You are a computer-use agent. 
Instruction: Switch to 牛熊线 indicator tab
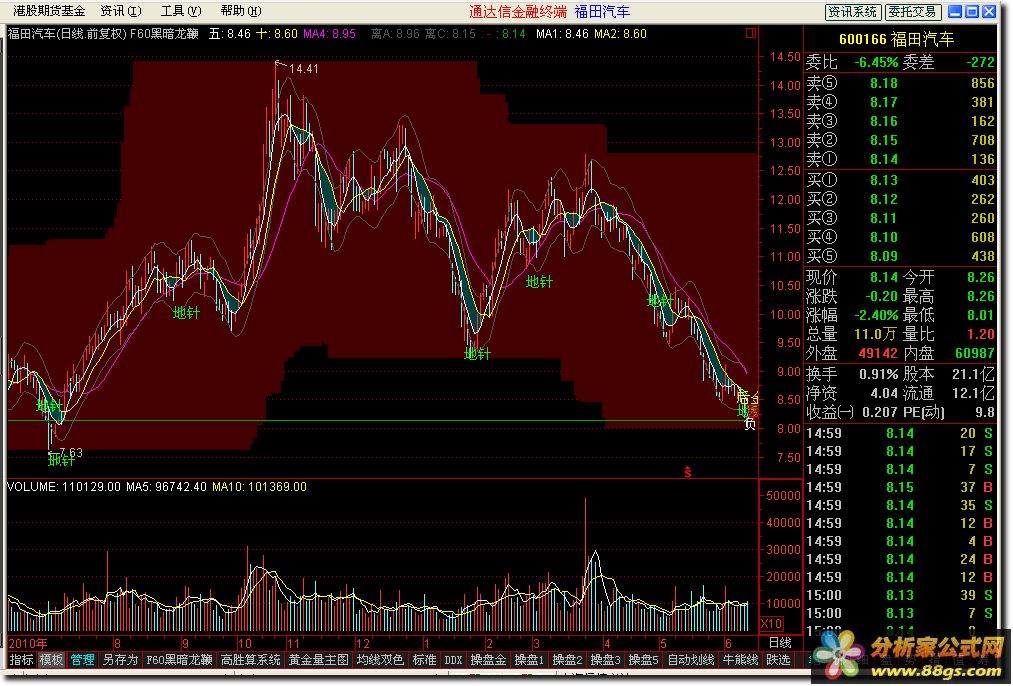(740, 660)
